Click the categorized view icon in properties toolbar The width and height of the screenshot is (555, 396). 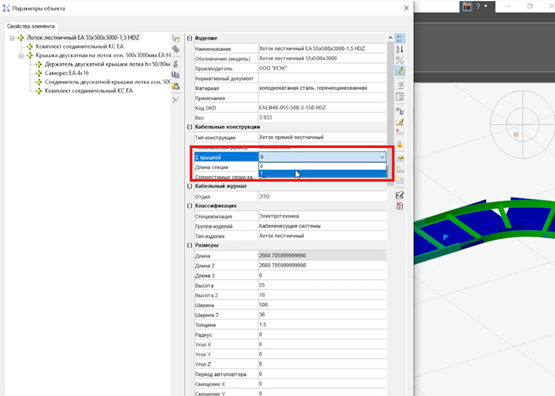tap(400, 39)
